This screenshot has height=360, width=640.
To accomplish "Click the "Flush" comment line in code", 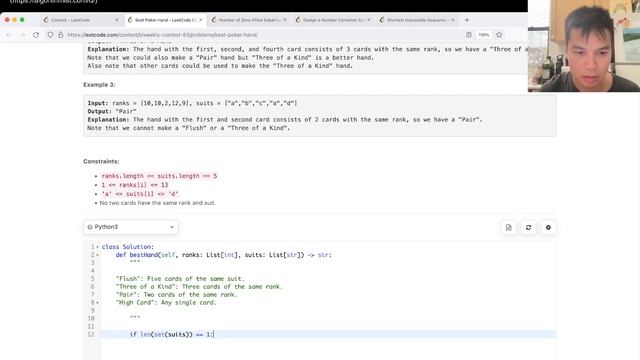I will (x=180, y=279).
